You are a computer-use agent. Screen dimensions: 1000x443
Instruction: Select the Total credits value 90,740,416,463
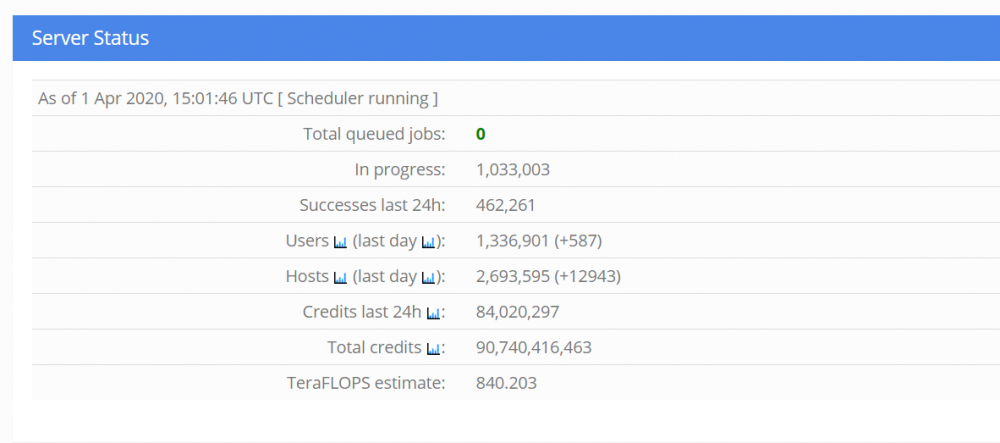click(x=534, y=348)
